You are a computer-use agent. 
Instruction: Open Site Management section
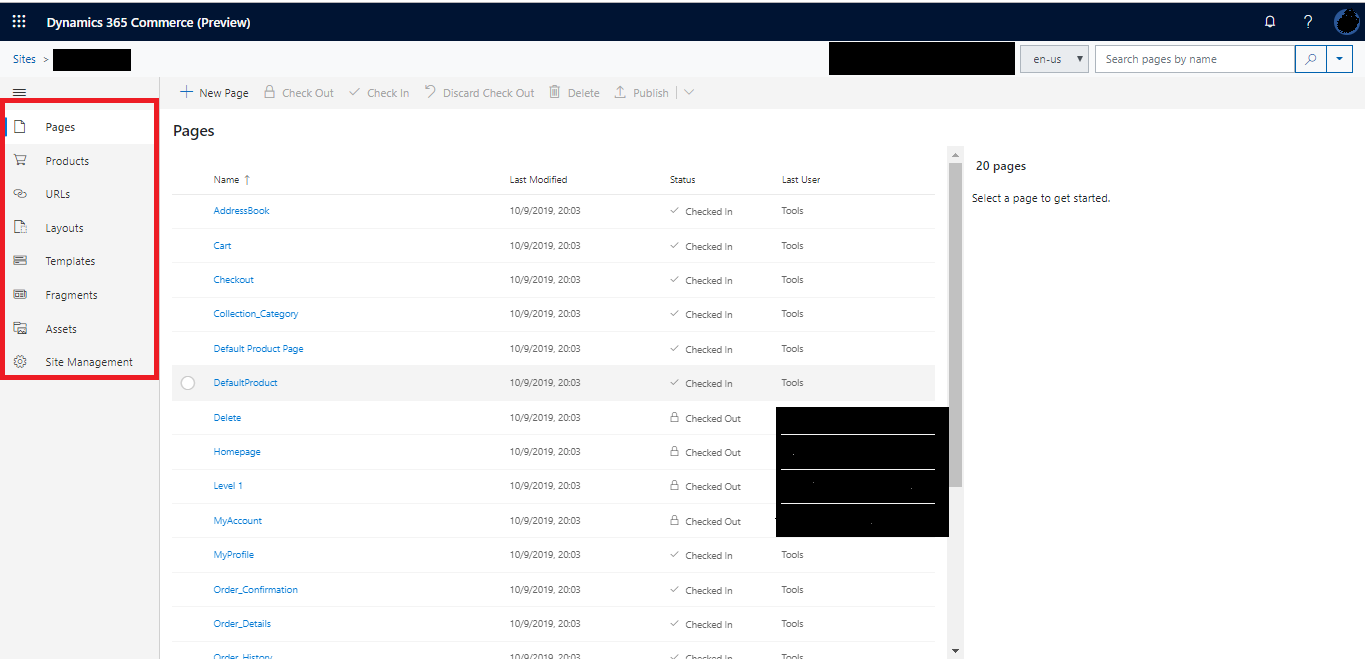coord(89,362)
